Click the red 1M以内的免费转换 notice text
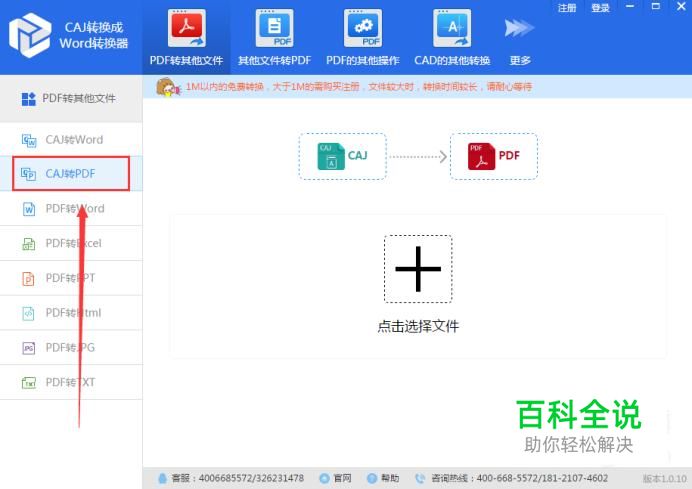 [x=358, y=87]
